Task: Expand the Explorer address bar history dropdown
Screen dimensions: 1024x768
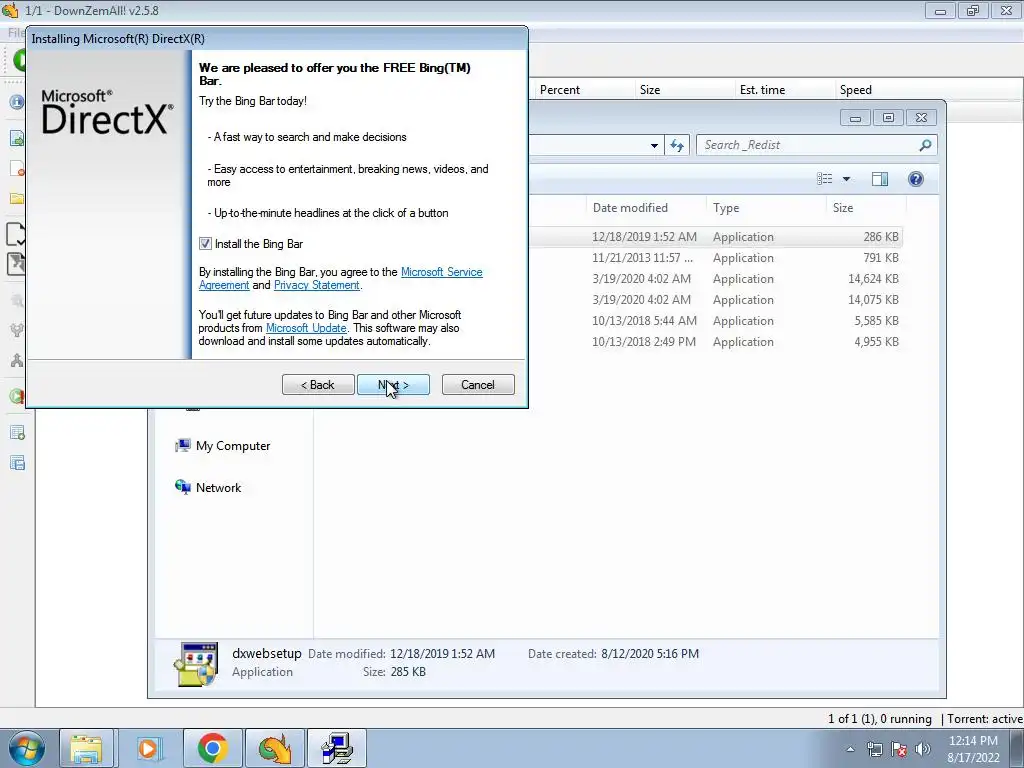Action: tap(654, 145)
